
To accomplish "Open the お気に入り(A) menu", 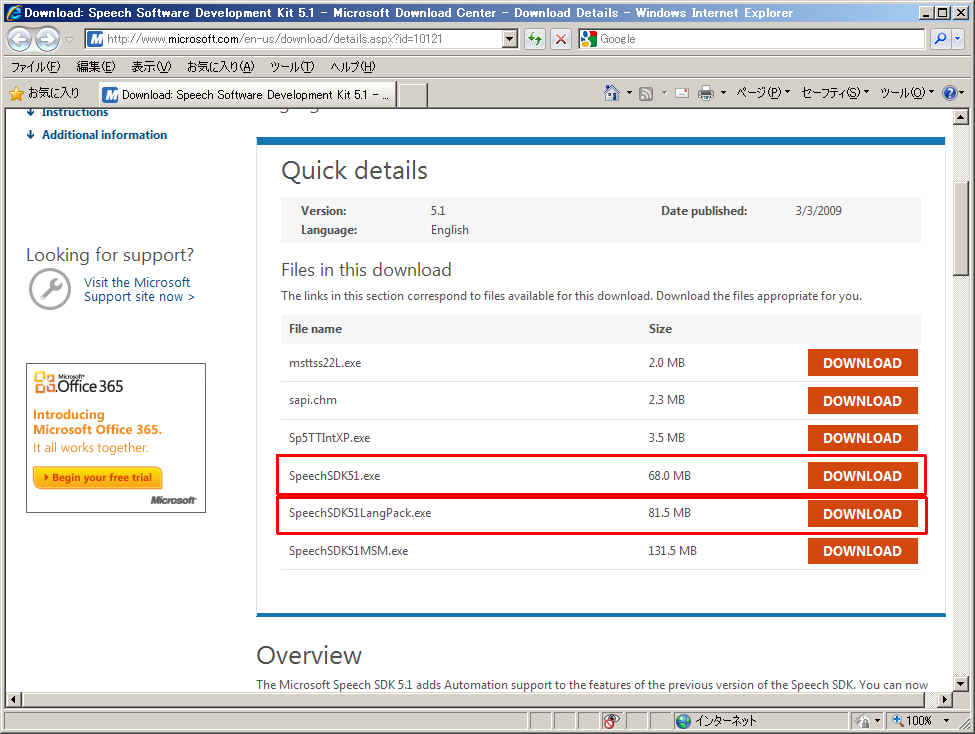I will pos(221,67).
